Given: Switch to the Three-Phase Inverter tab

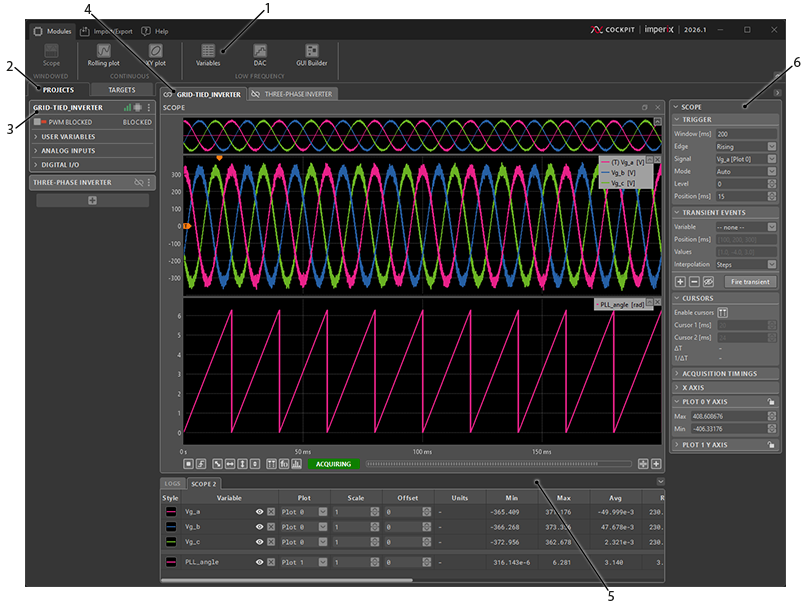Looking at the screenshot, I should tap(294, 94).
